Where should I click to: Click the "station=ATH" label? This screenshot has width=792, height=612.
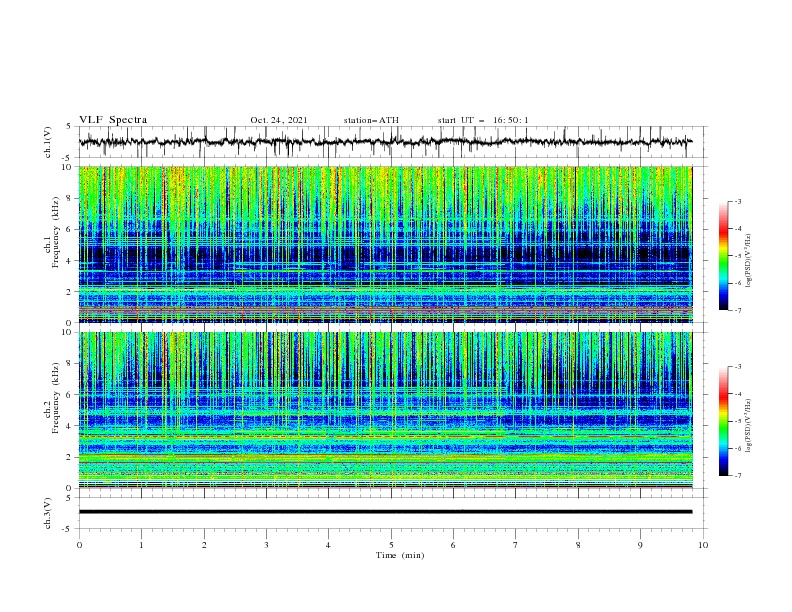(x=371, y=120)
